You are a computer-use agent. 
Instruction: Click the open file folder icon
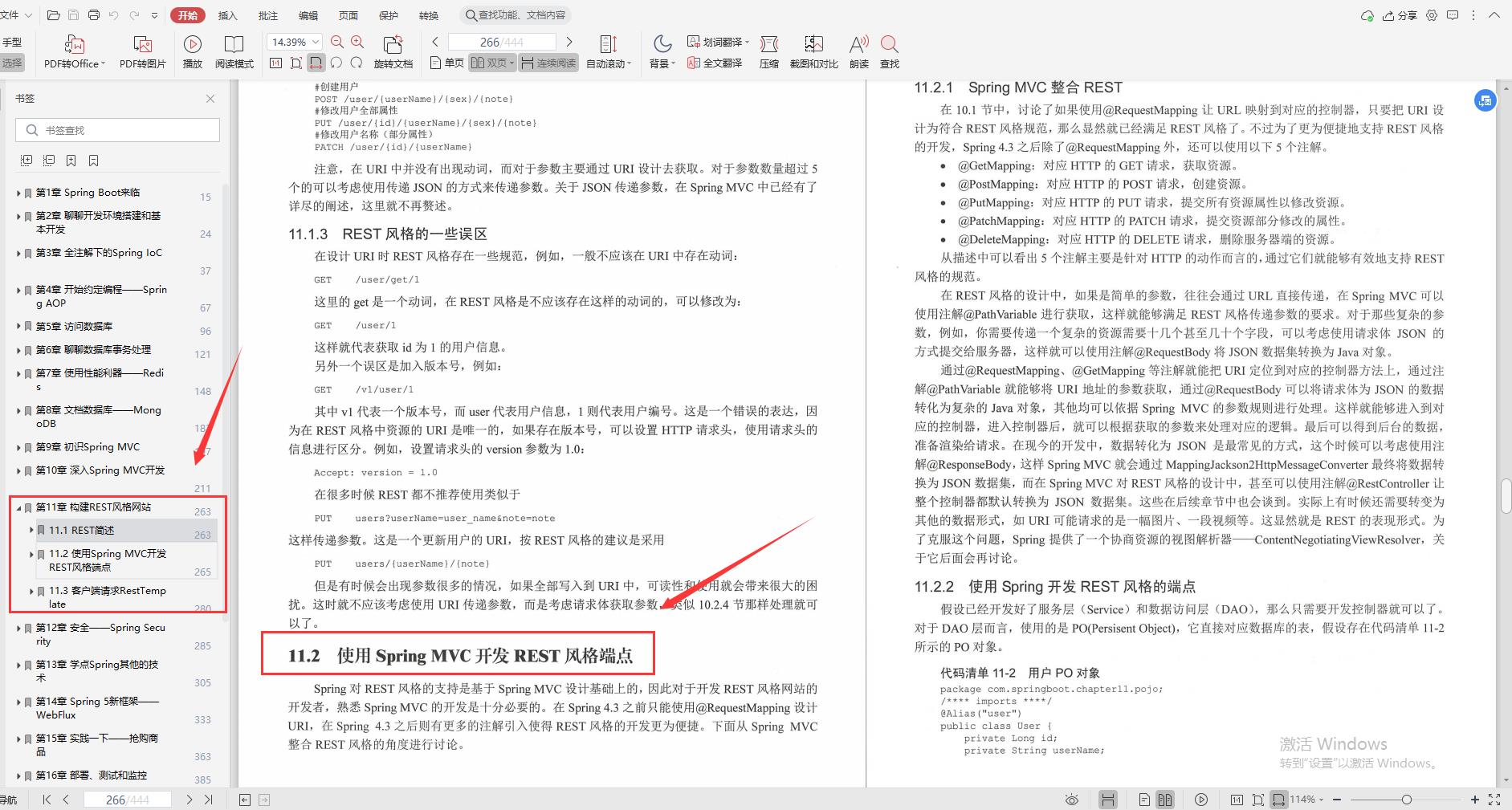54,15
